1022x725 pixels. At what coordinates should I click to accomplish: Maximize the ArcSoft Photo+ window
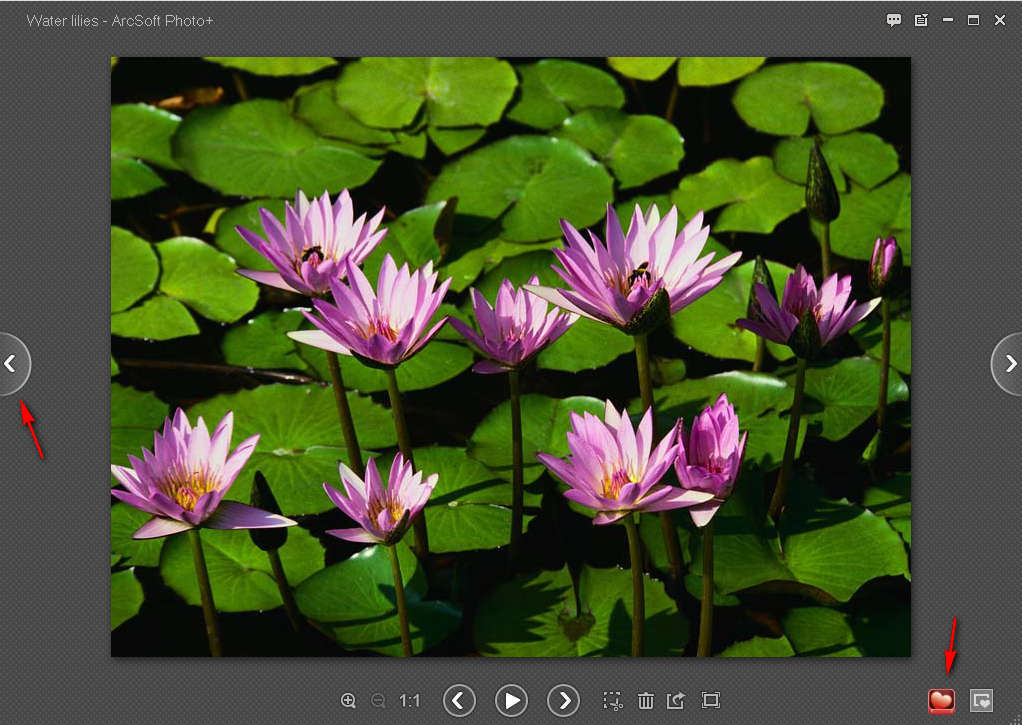[973, 20]
